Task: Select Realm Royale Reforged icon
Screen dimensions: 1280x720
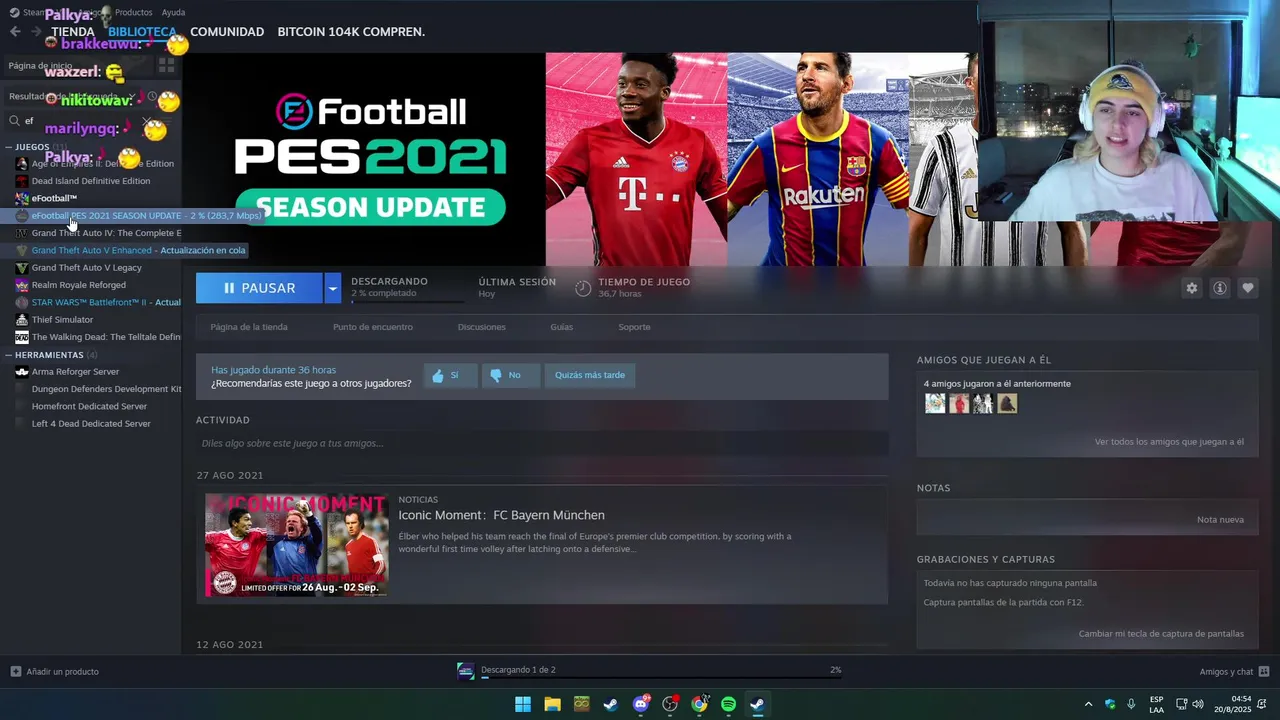Action: coord(22,285)
